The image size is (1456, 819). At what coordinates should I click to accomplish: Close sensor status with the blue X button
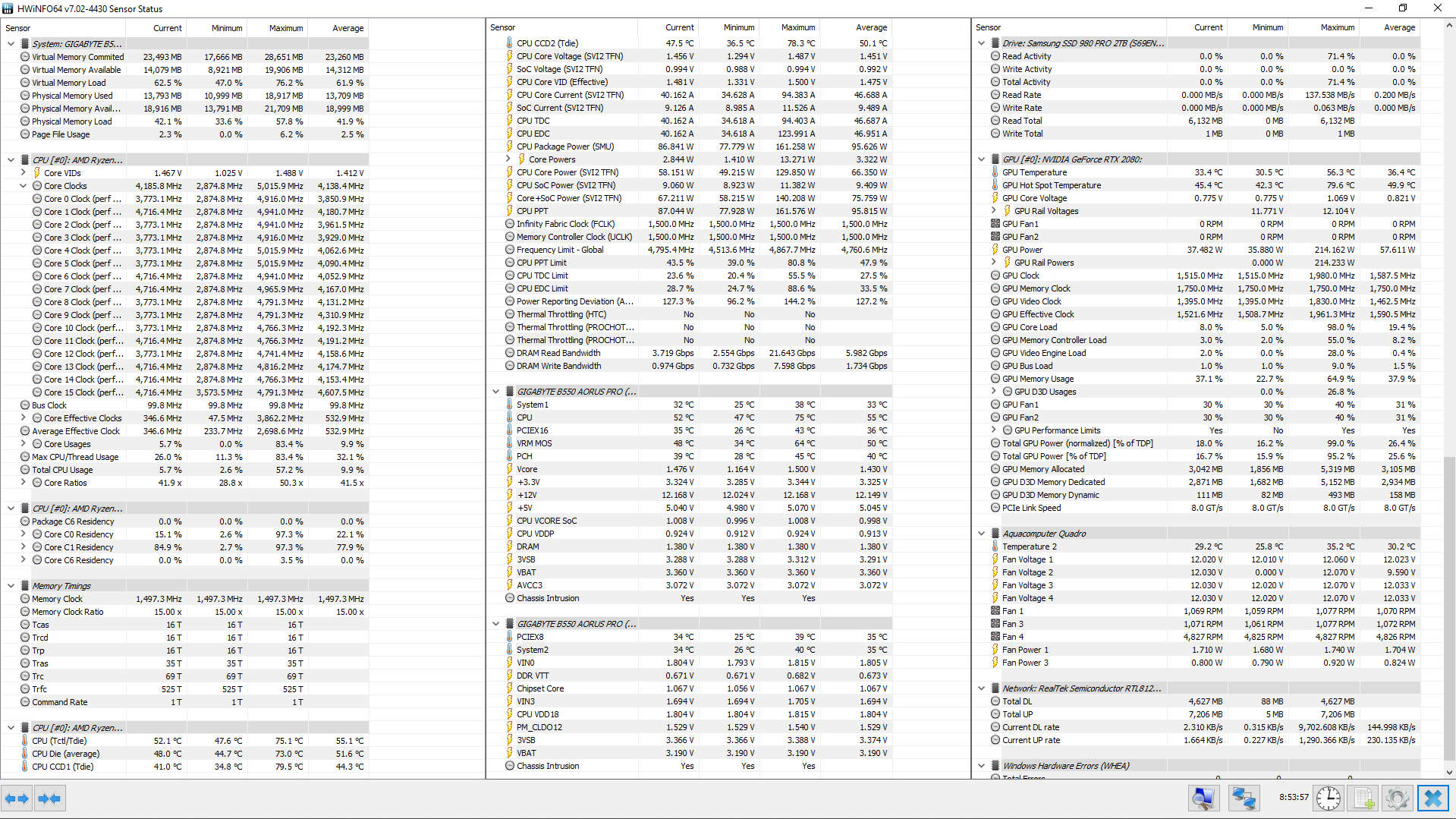pos(1433,799)
